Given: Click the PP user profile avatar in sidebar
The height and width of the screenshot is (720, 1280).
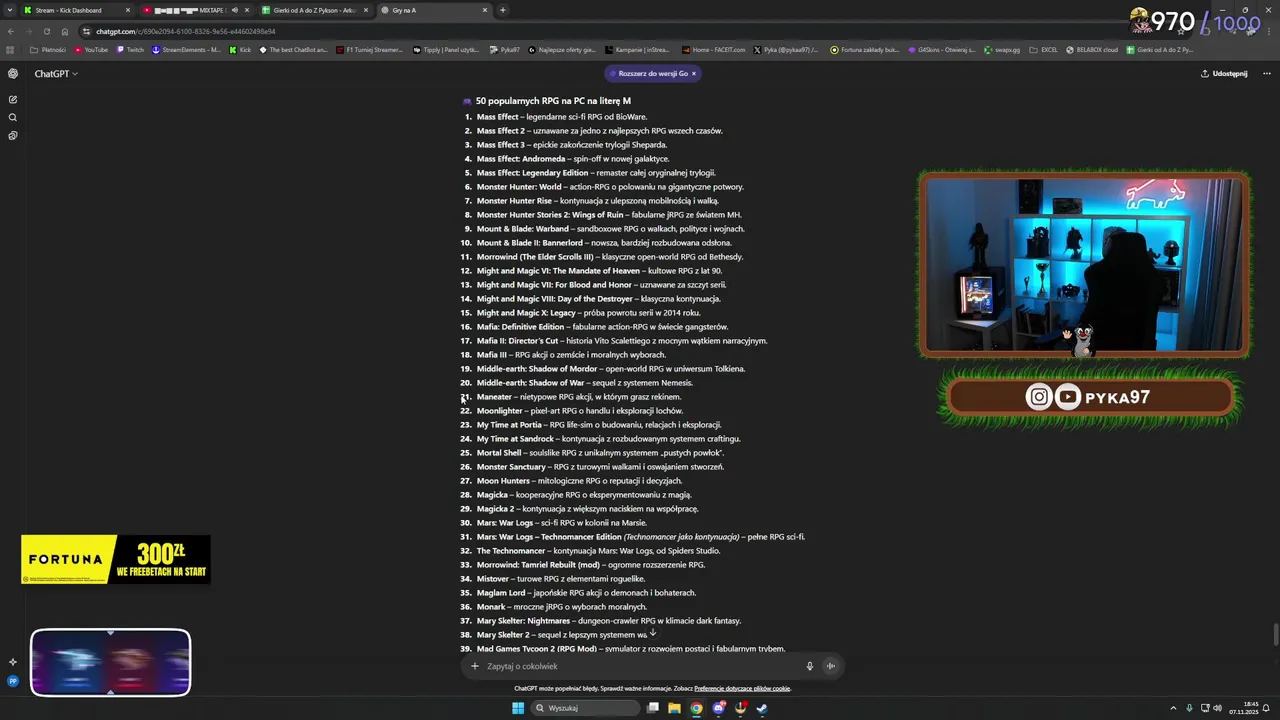Looking at the screenshot, I should click(13, 681).
